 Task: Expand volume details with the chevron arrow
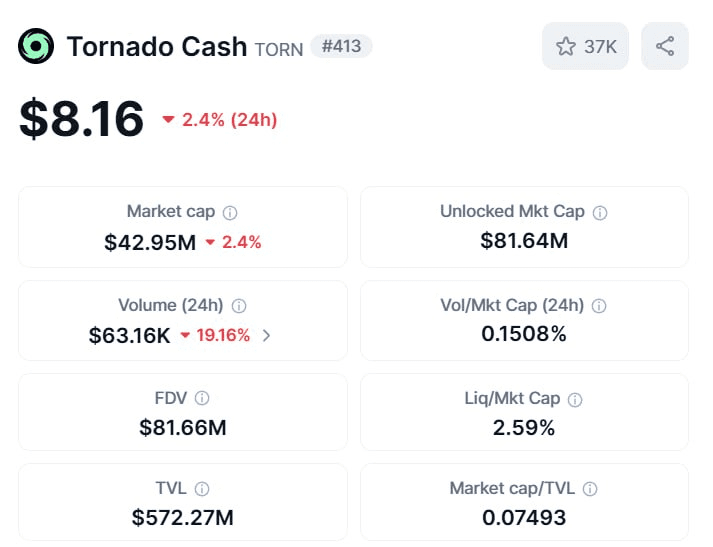coord(266,336)
